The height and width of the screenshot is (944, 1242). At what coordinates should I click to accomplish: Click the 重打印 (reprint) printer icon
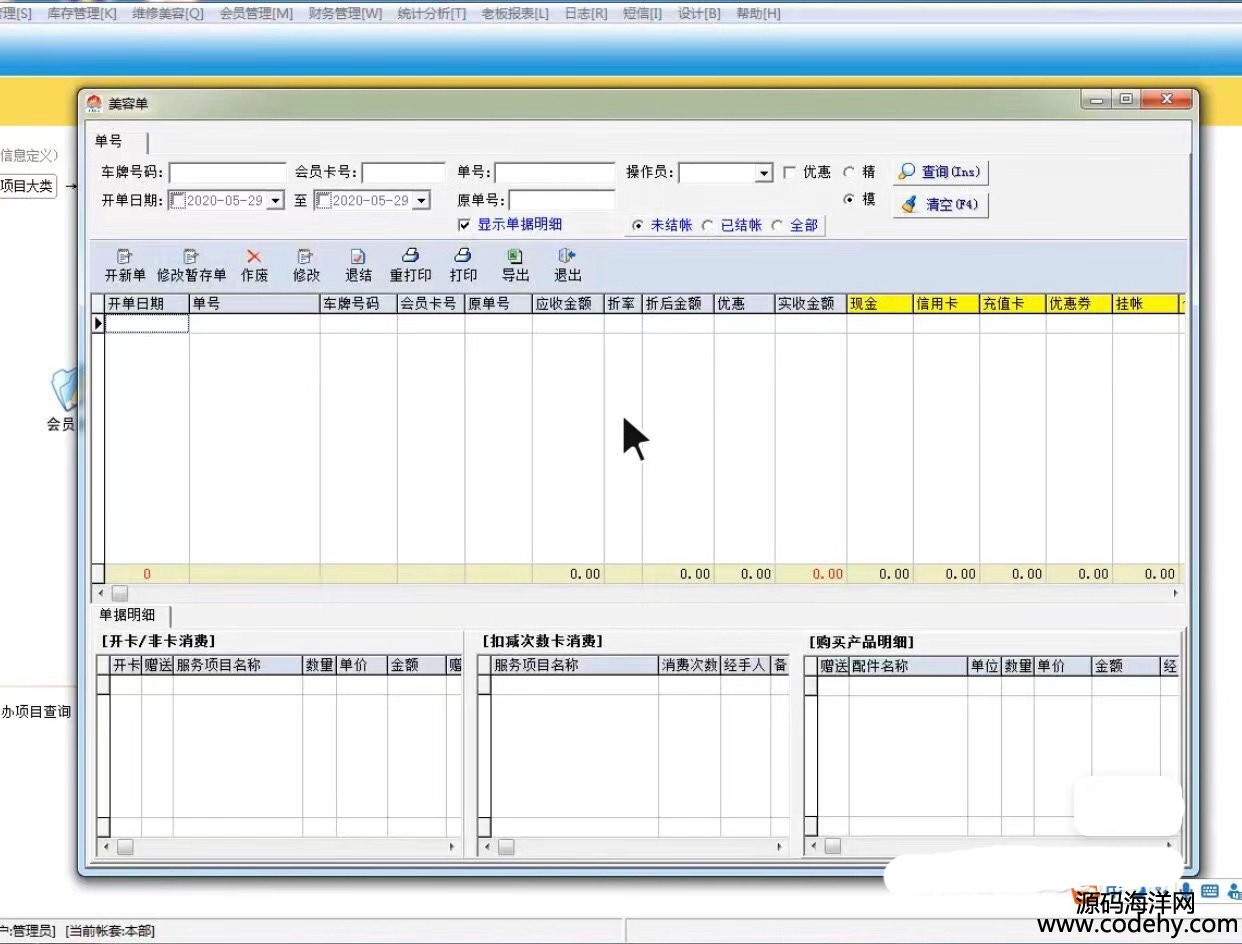pos(410,256)
